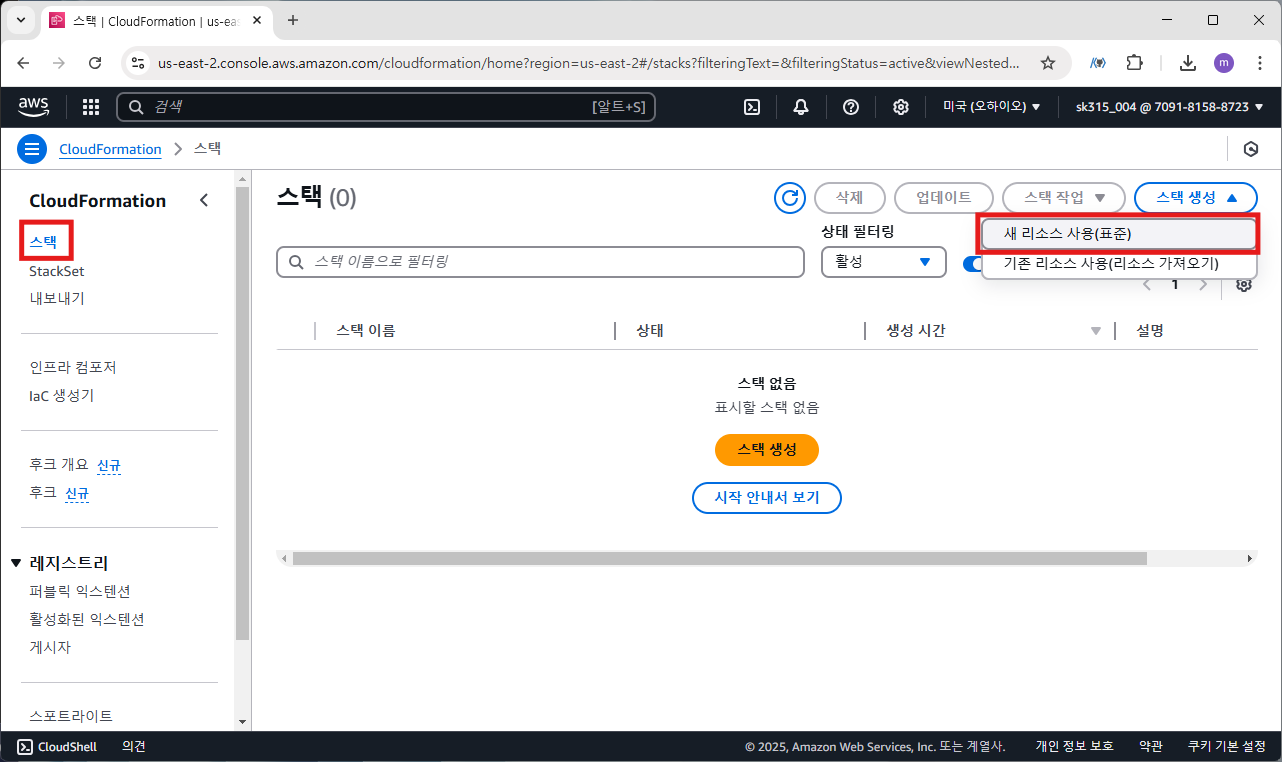Collapse the 스택 생성 dropdown button
1282x762 pixels.
[x=1196, y=198]
